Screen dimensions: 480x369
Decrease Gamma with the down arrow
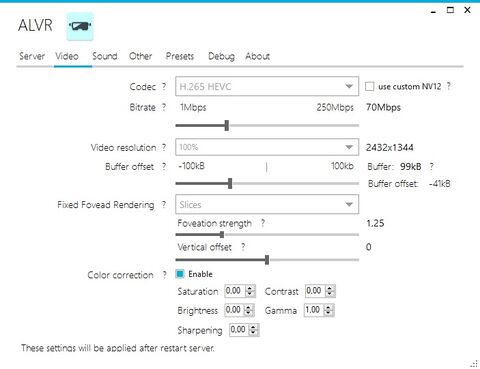point(328,313)
